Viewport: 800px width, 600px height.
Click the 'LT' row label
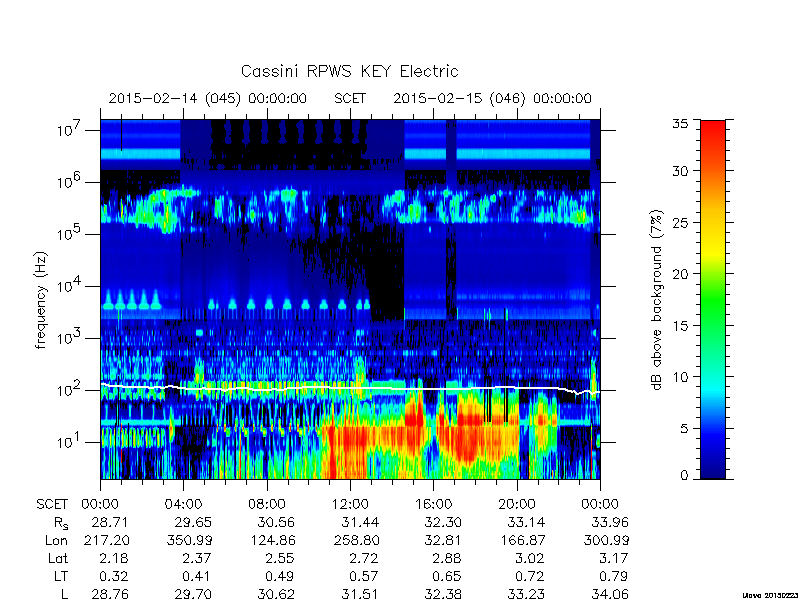[x=61, y=576]
